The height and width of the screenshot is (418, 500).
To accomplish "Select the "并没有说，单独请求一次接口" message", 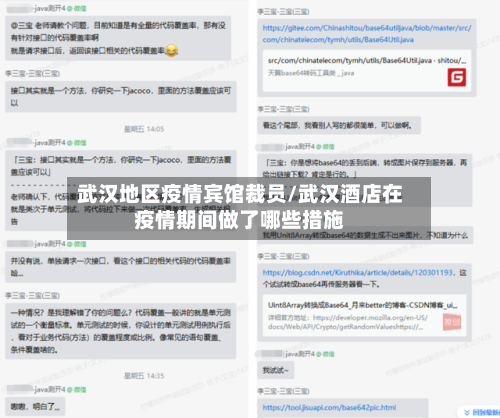I will tap(121, 267).
